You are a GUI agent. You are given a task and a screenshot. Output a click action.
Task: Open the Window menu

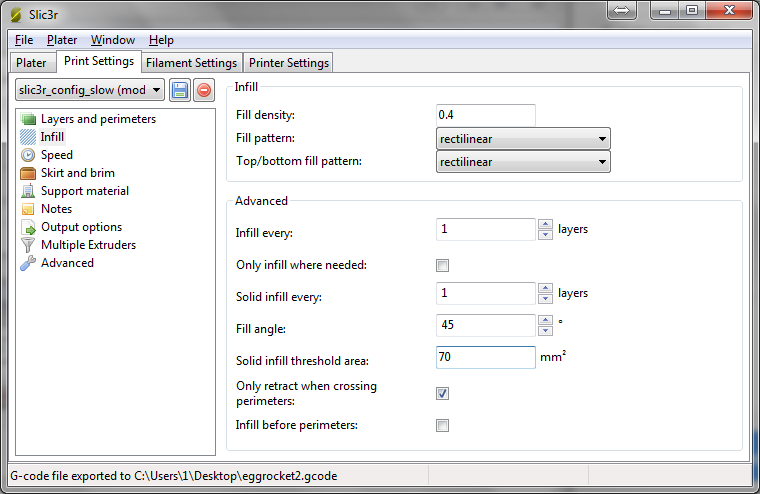point(113,40)
